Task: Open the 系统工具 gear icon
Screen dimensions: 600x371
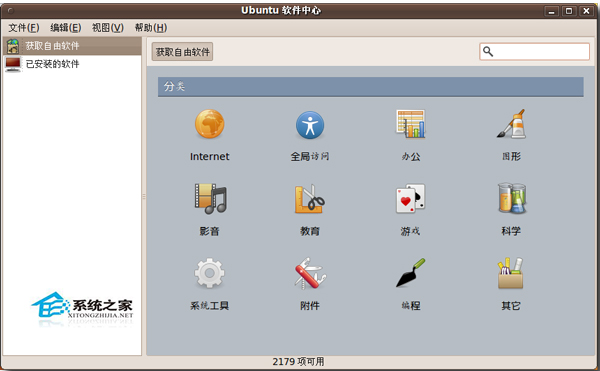Action: tap(209, 273)
